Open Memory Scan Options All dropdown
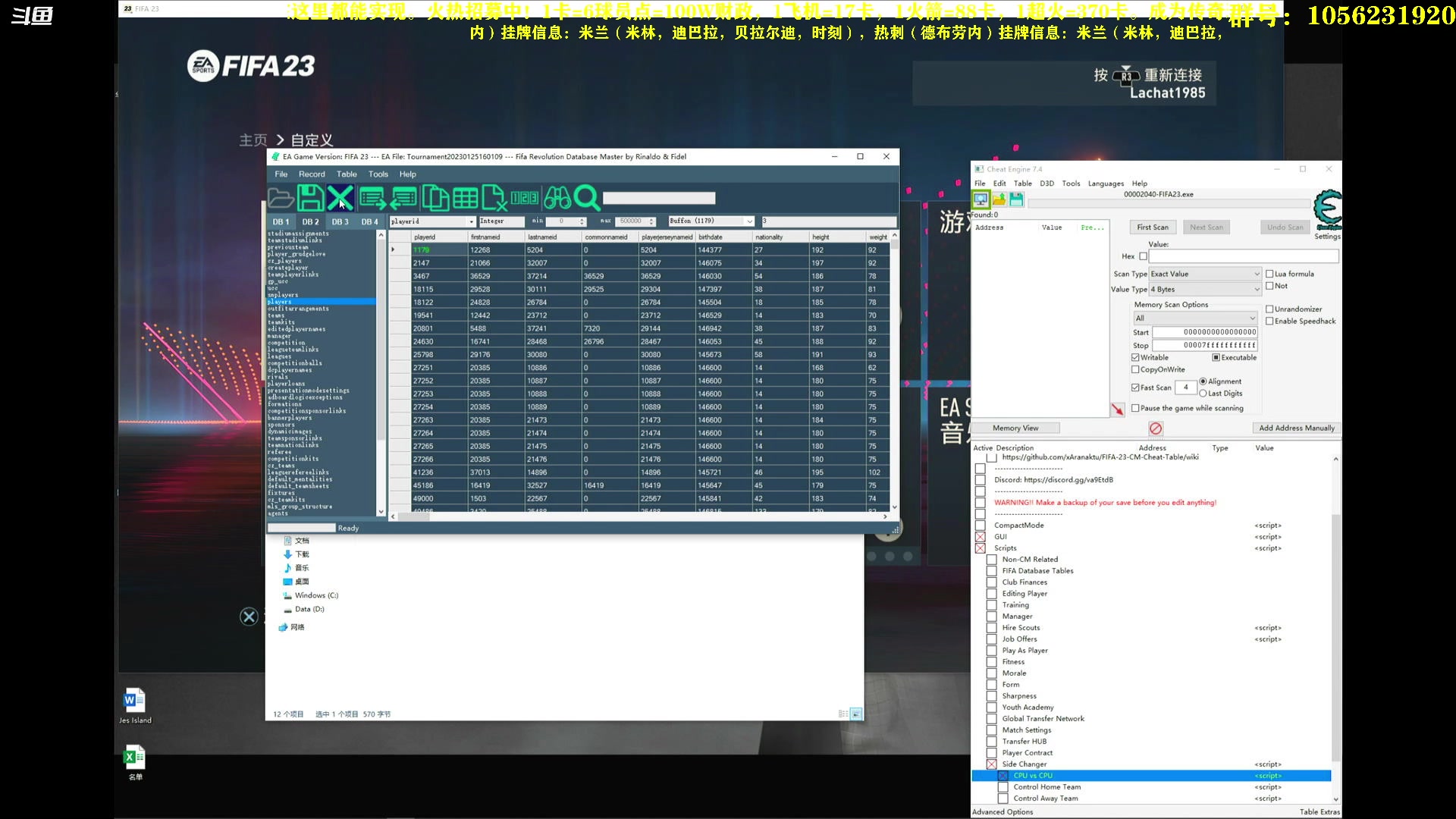Image resolution: width=1456 pixels, height=819 pixels. click(1195, 318)
